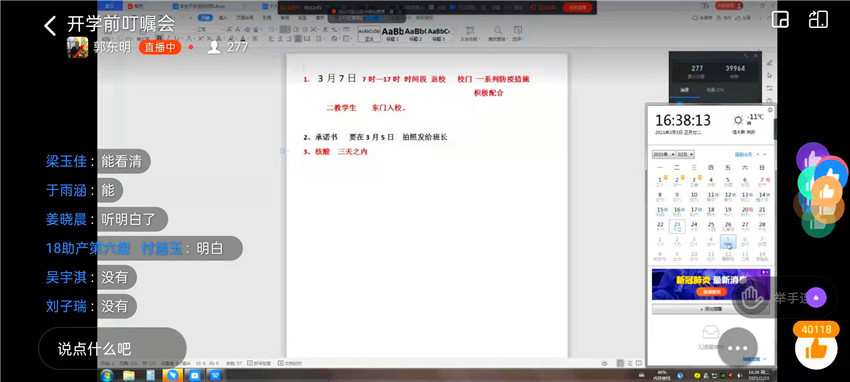This screenshot has height=382, width=850.
Task: Select the 正文 body style
Action: click(x=370, y=35)
